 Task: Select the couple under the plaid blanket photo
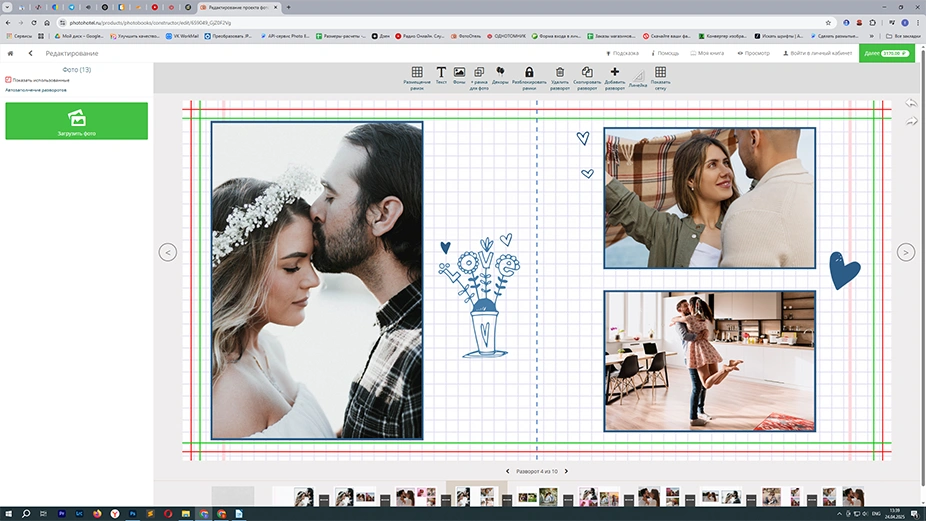coord(709,198)
